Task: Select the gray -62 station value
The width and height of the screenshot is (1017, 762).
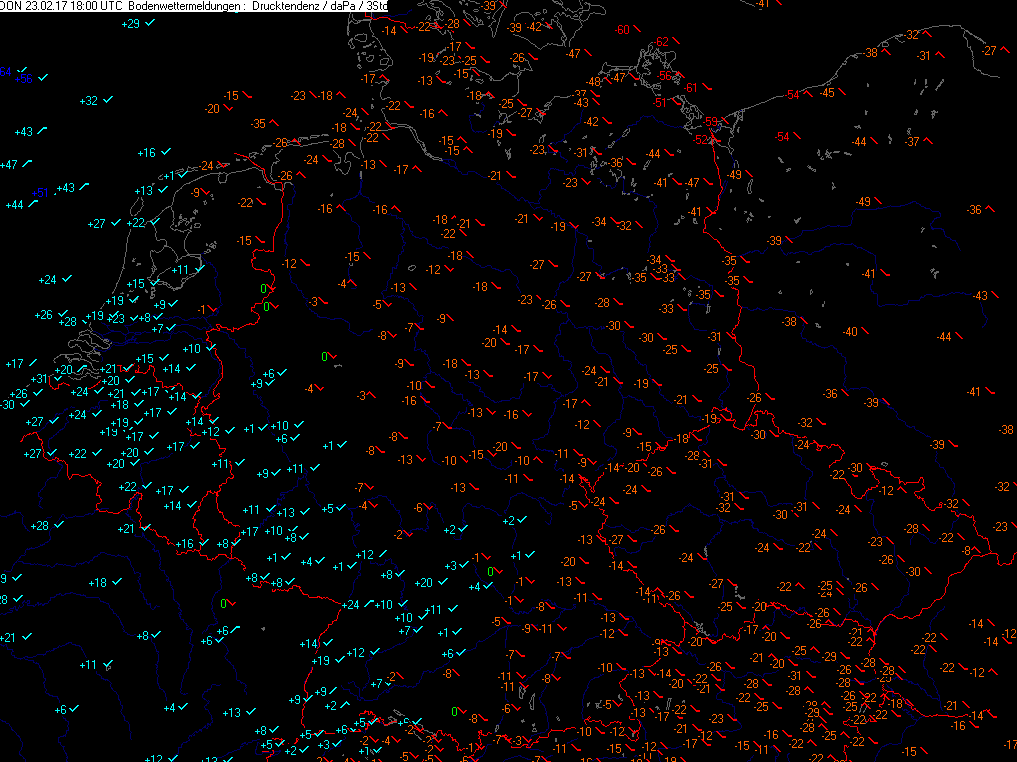Action: (x=661, y=41)
